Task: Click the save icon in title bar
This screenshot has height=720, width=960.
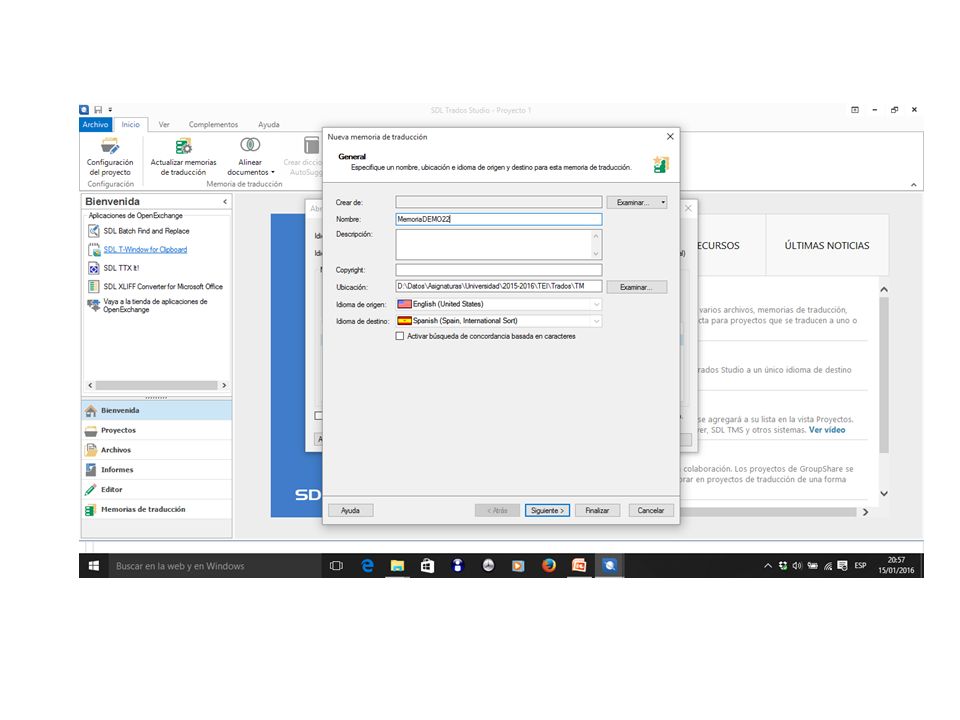Action: (98, 110)
